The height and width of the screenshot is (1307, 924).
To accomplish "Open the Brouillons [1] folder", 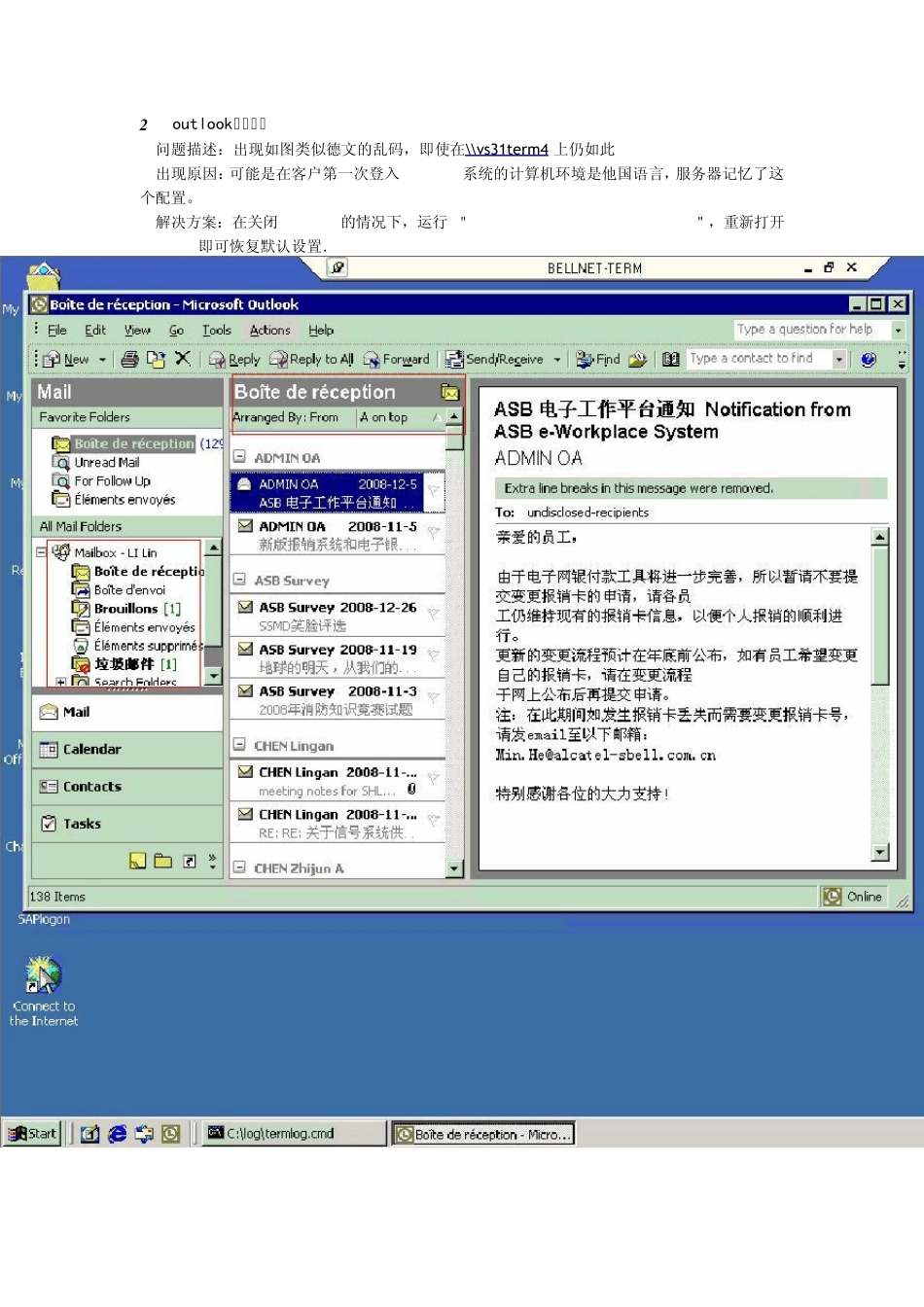I will pos(137,608).
